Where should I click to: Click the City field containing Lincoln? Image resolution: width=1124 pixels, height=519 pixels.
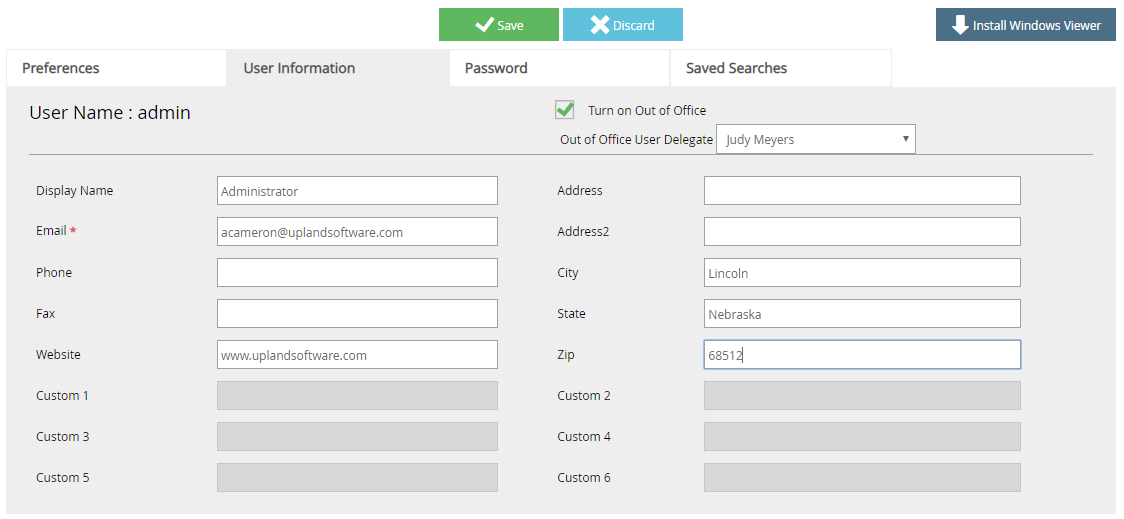coord(862,272)
